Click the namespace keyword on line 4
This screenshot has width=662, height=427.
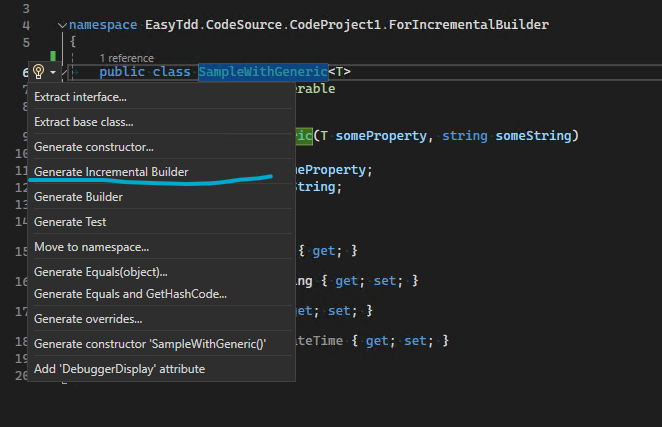click(x=103, y=25)
